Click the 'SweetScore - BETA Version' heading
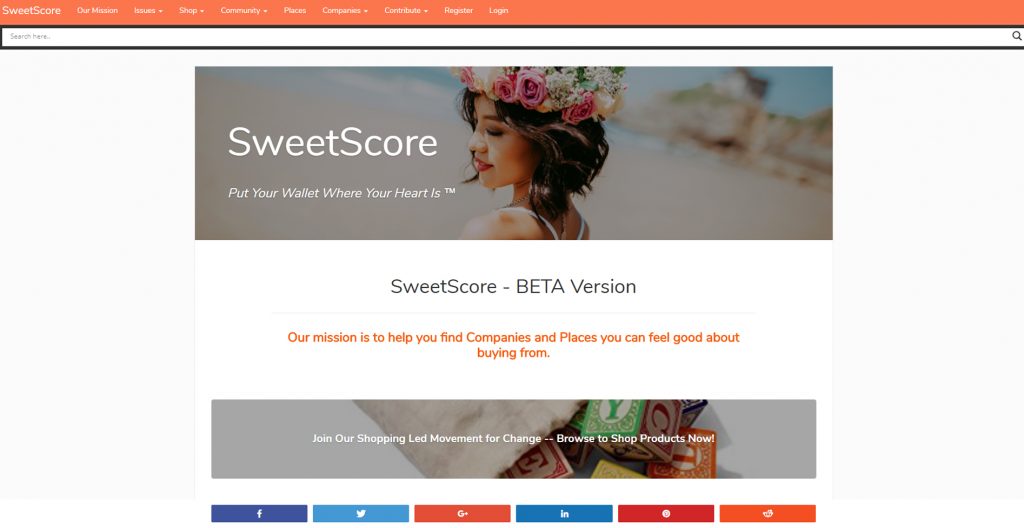This screenshot has width=1024, height=528. [x=513, y=286]
